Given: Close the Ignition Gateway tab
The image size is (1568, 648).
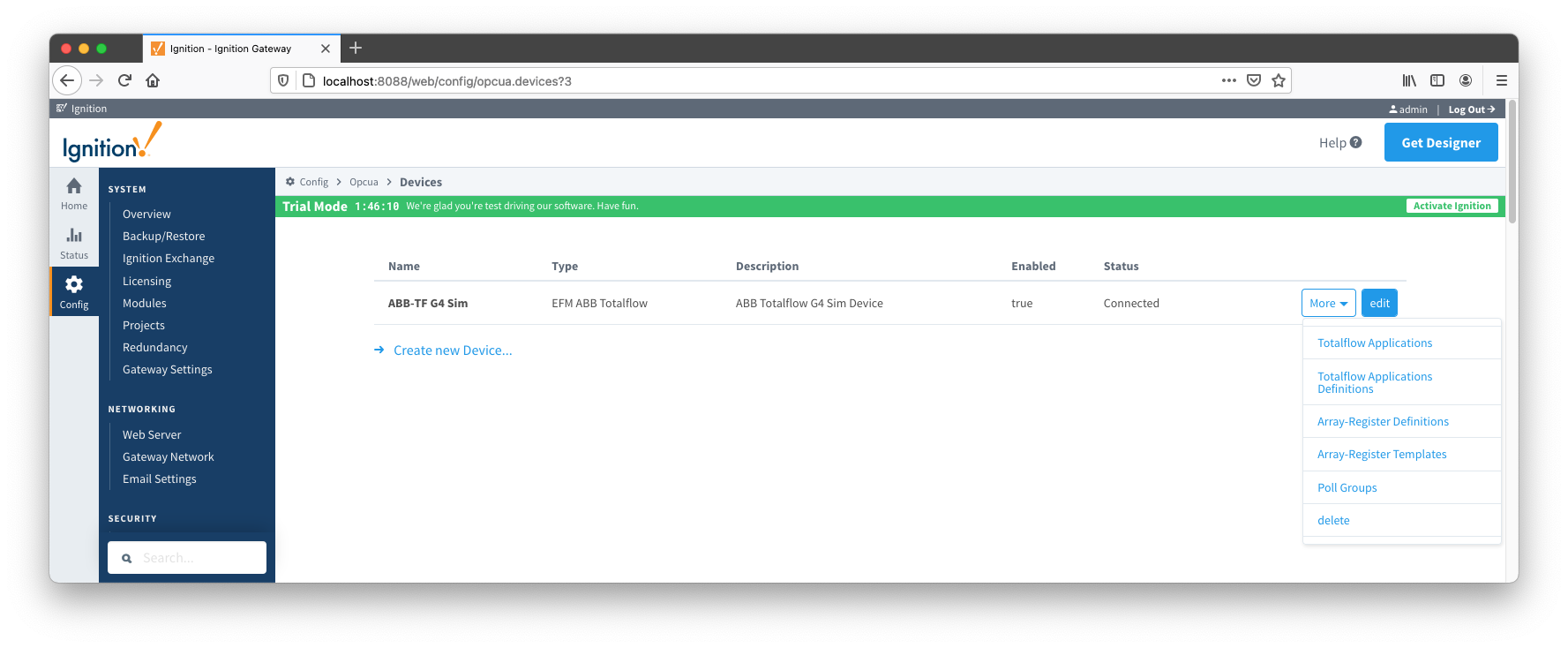Looking at the screenshot, I should [x=326, y=49].
